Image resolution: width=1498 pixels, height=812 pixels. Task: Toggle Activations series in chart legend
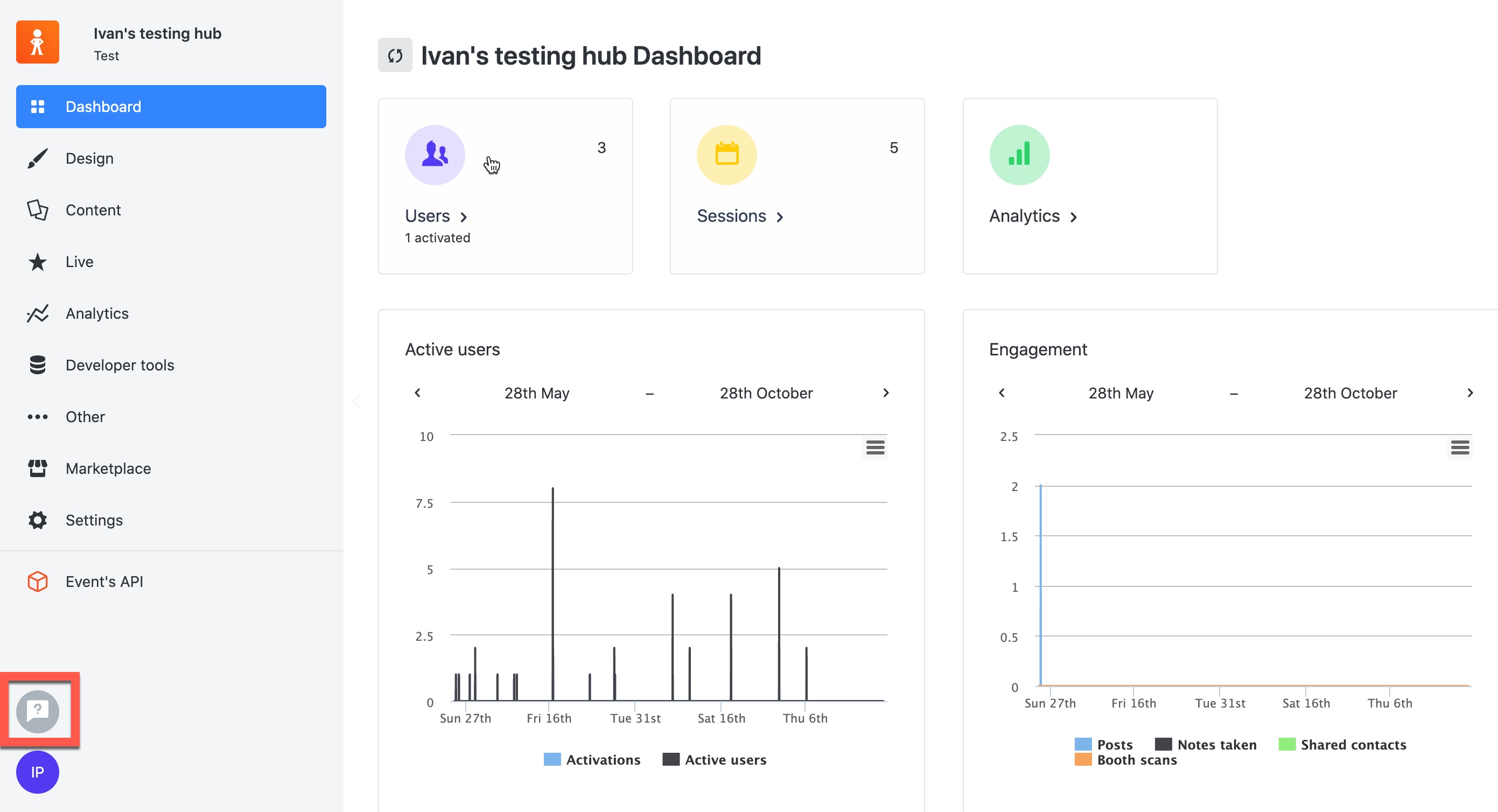pyautogui.click(x=602, y=760)
